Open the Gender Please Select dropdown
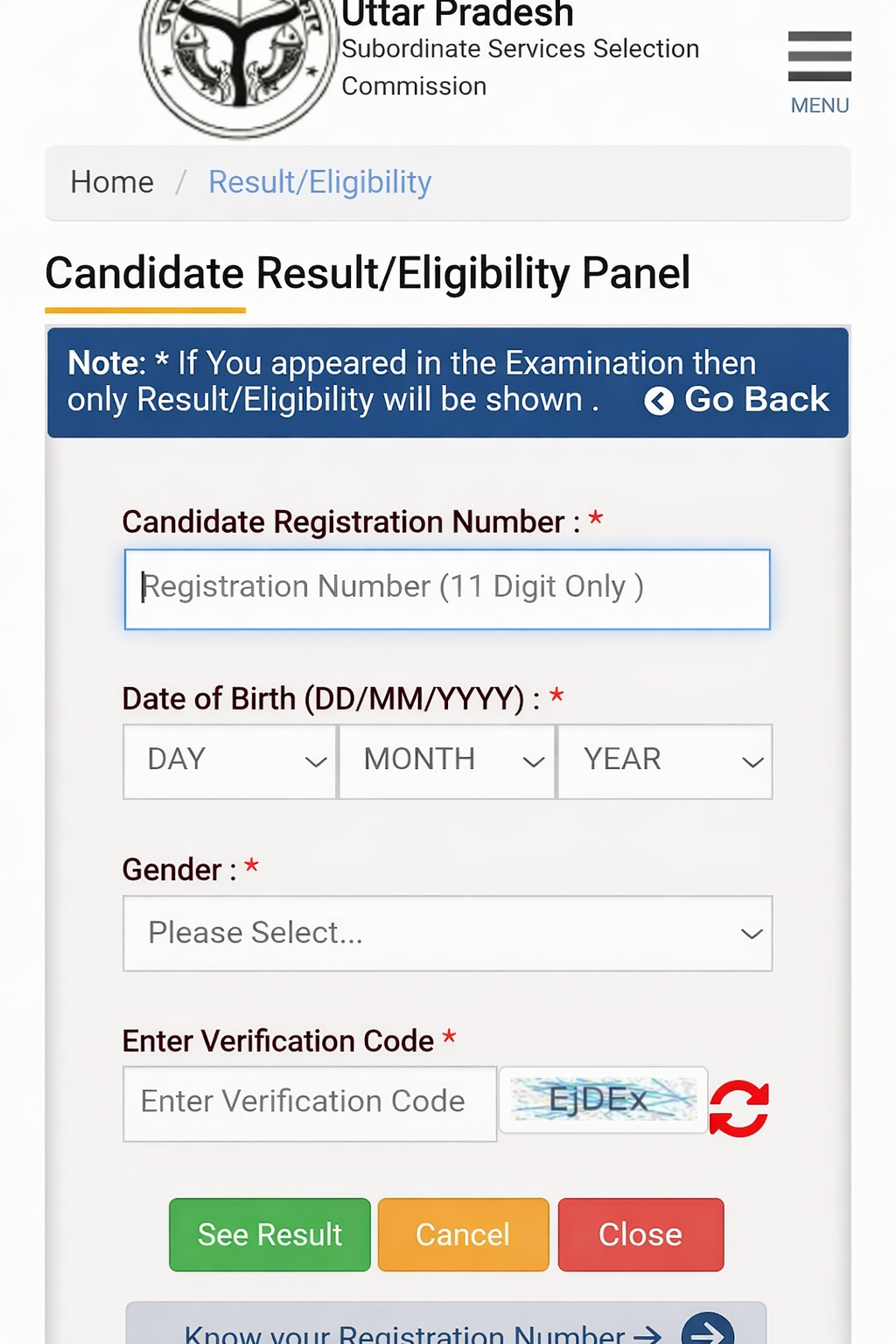 tap(447, 933)
